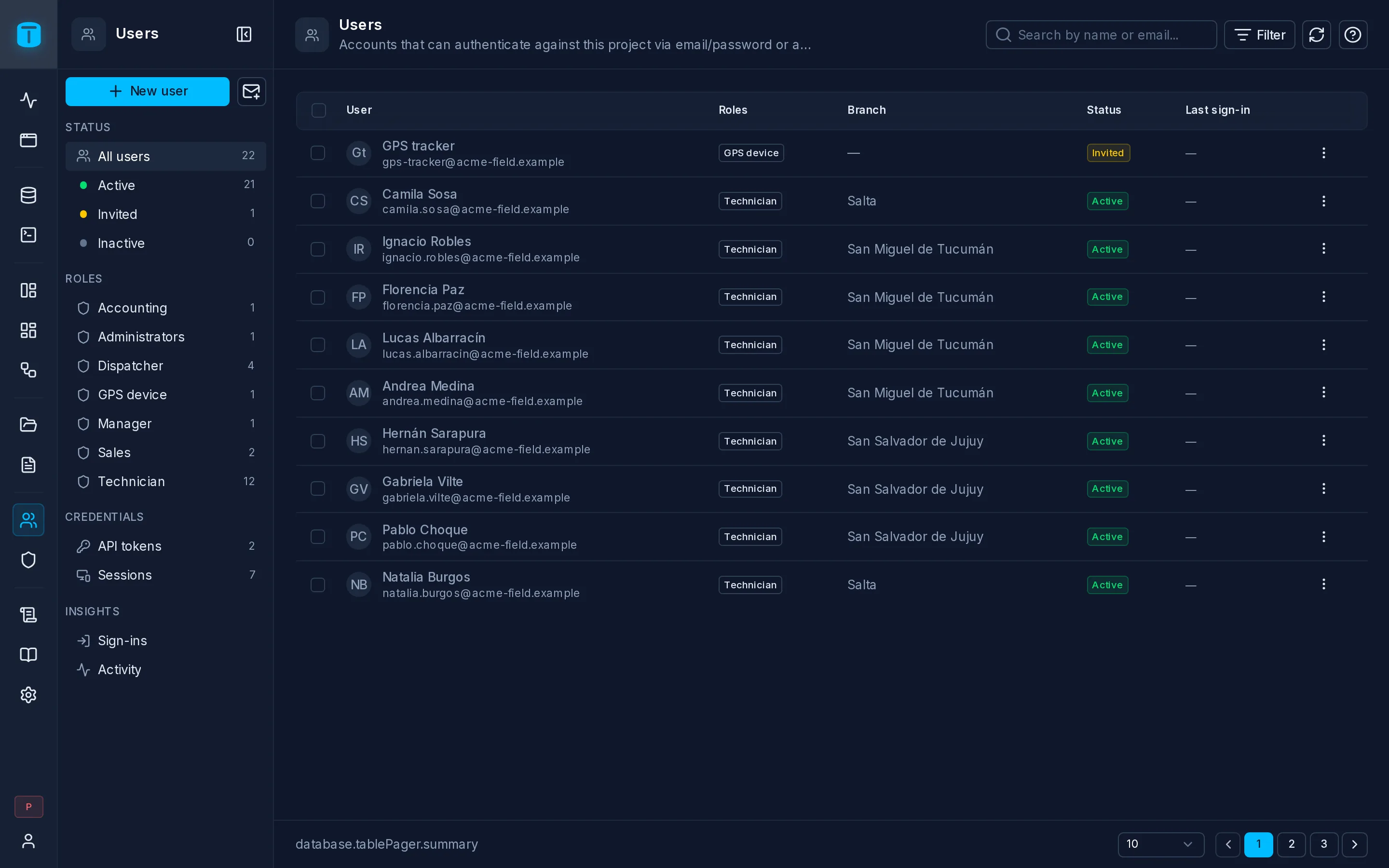
Task: Click the New user button
Action: [x=148, y=91]
